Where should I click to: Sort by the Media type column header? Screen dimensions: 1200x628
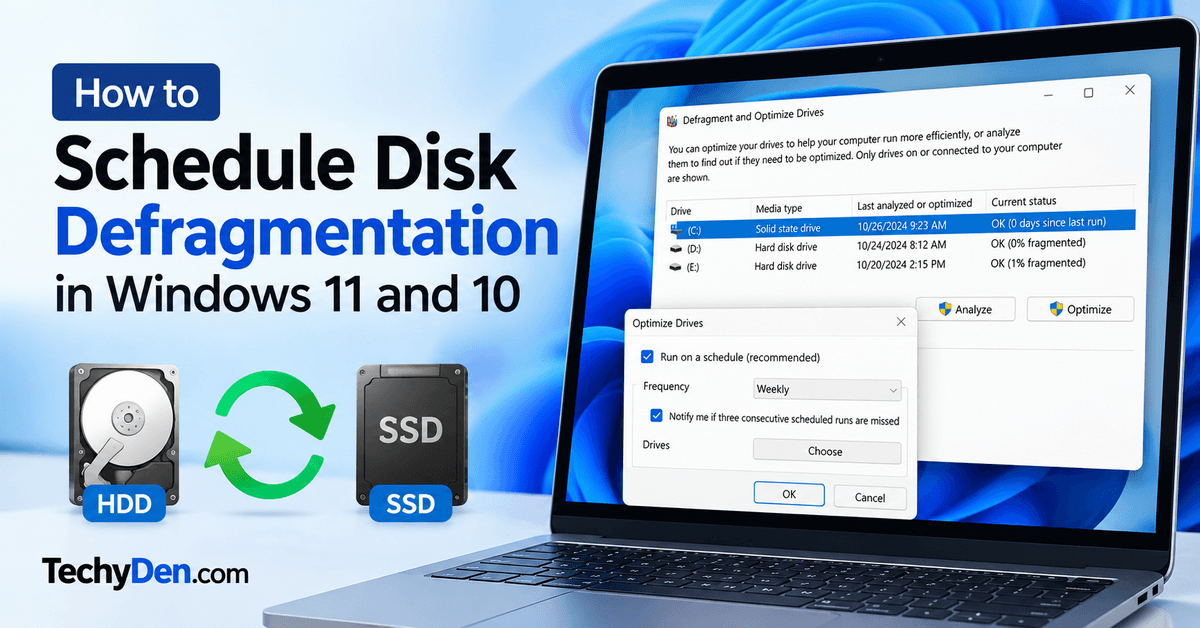(779, 208)
